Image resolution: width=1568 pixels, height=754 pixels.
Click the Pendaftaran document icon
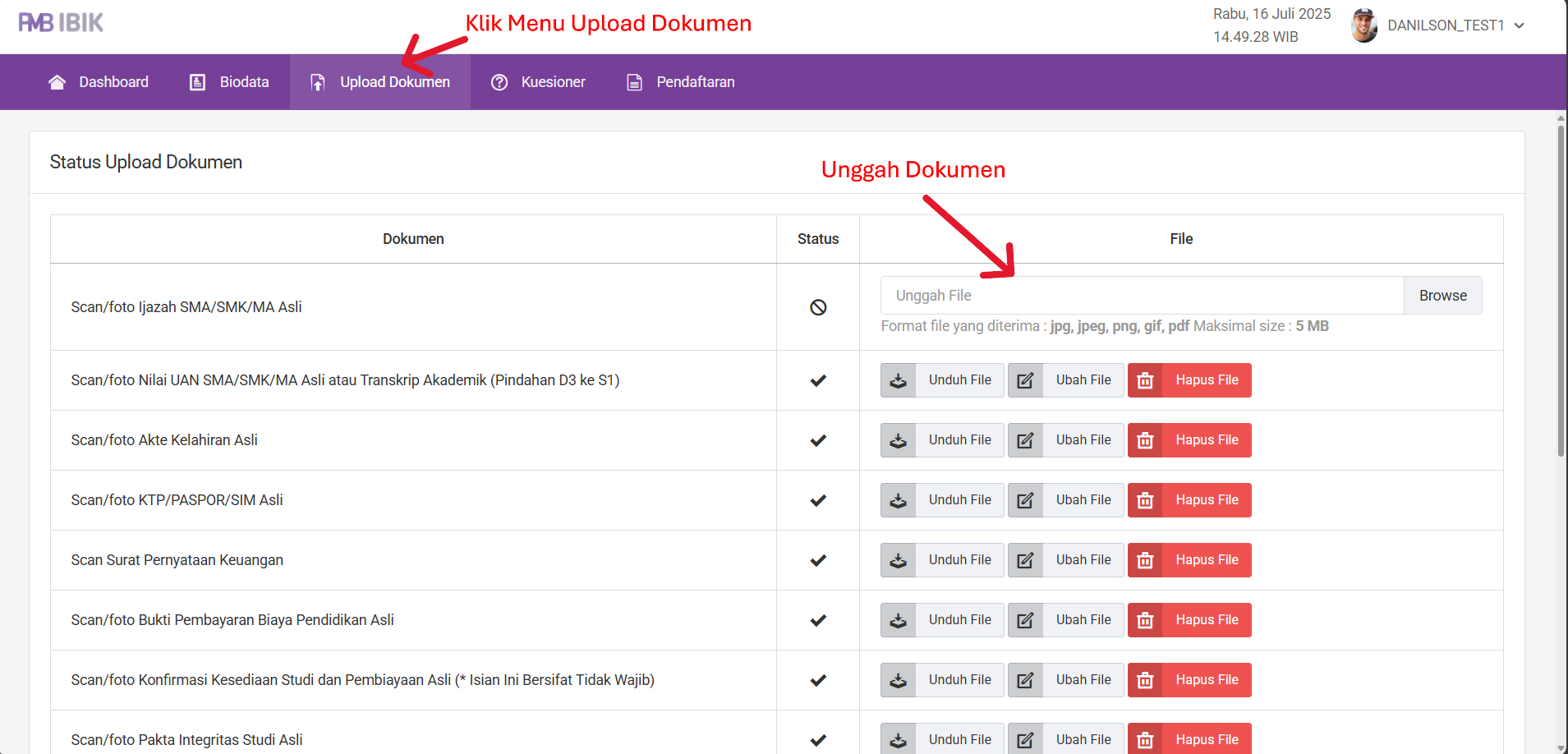click(x=634, y=82)
